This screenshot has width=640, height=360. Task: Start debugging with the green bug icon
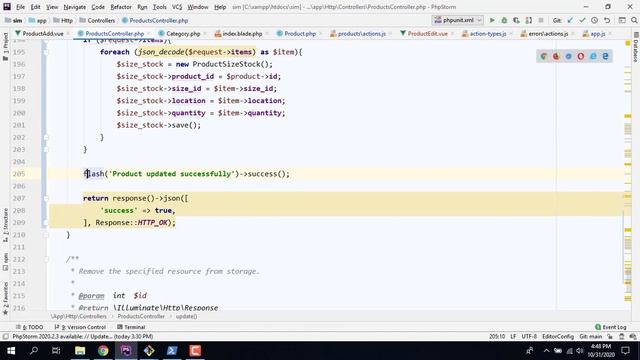(504, 20)
